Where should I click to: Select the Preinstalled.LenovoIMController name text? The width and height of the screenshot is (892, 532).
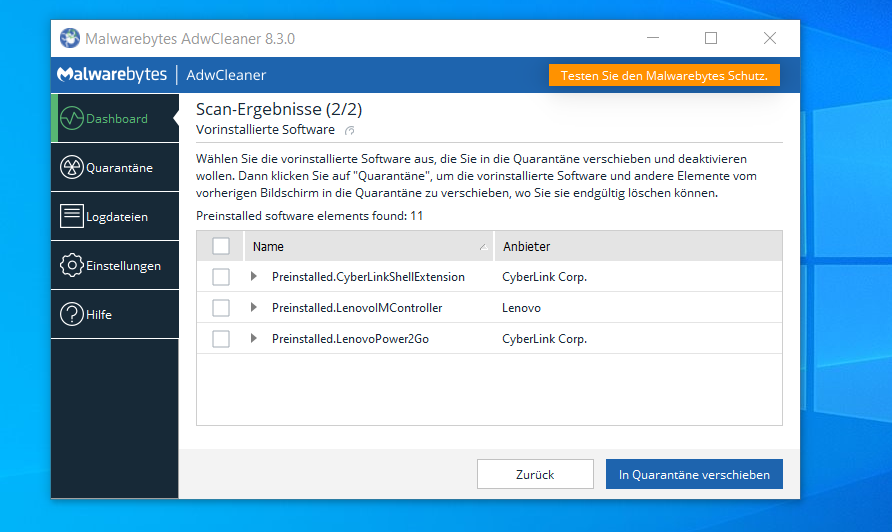357,308
